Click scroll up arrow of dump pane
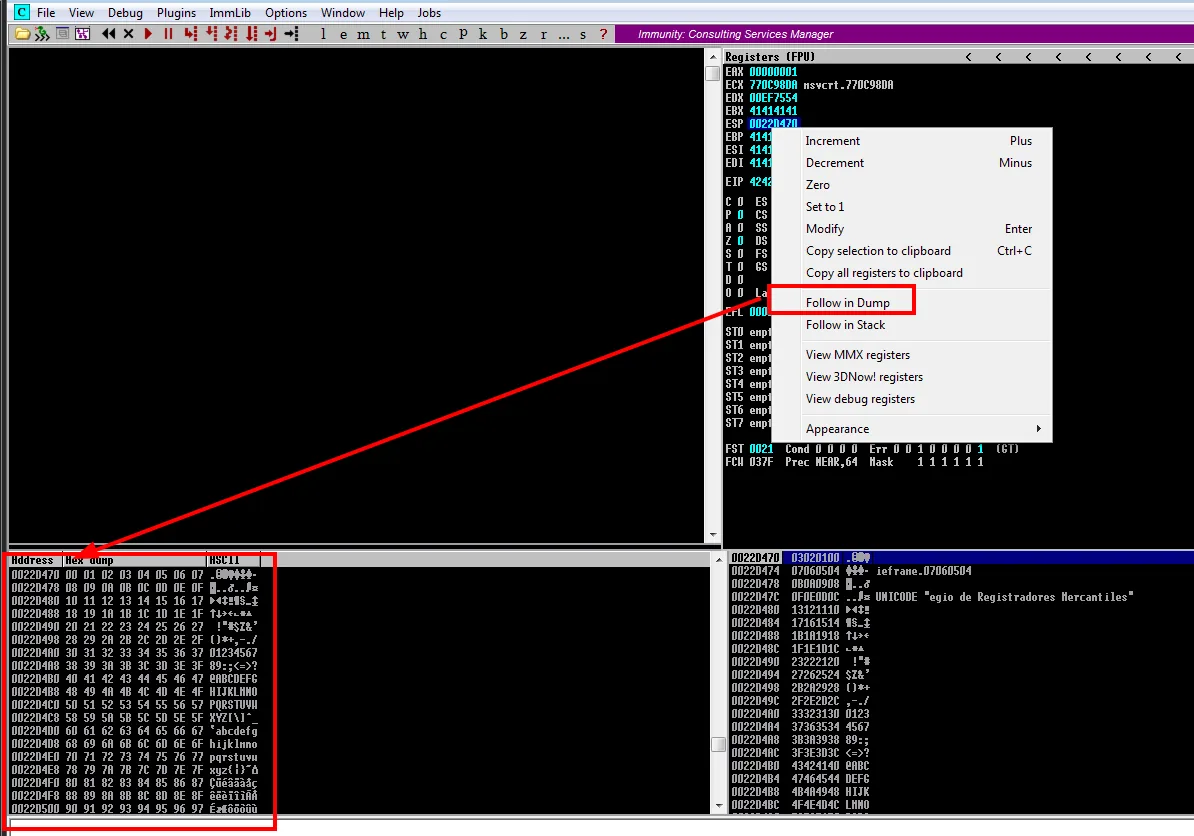The width and height of the screenshot is (1194, 836). pos(718,560)
